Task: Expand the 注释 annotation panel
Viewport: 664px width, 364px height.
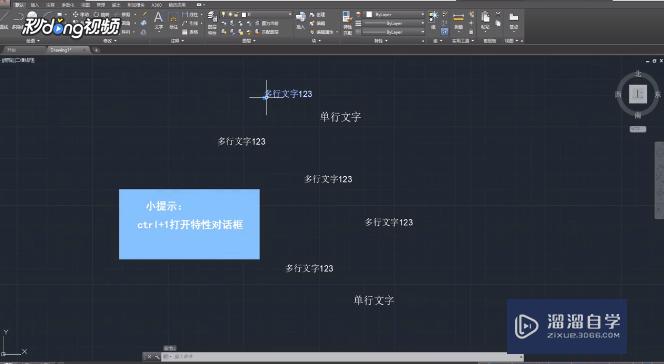Action: click(x=177, y=41)
